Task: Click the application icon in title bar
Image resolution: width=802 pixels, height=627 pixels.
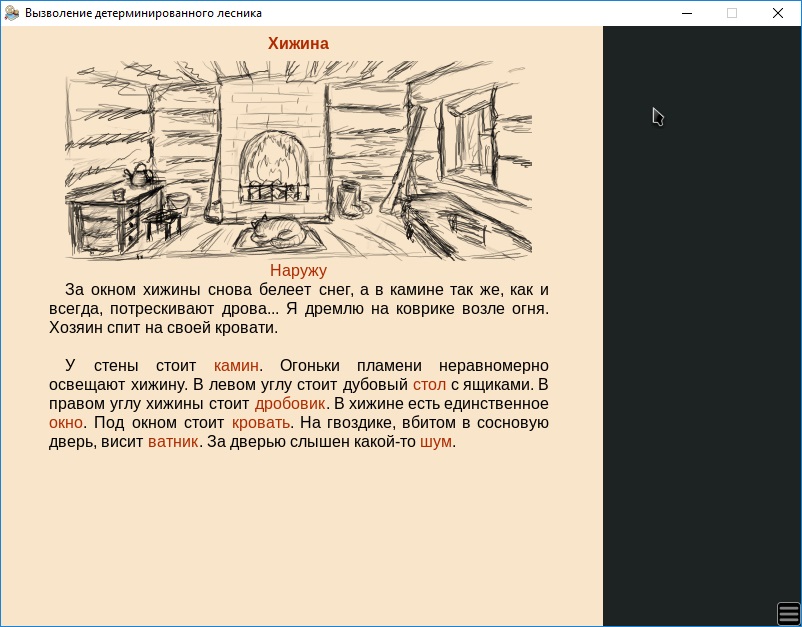Action: 12,13
